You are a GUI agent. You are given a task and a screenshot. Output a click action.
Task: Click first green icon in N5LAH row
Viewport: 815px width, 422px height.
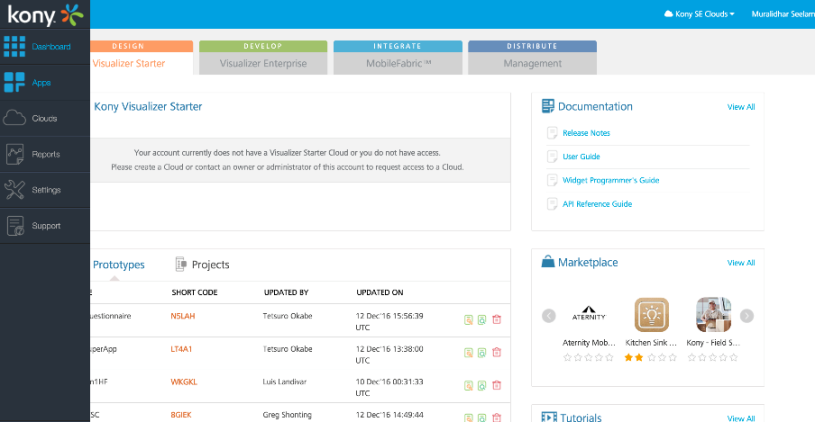pyautogui.click(x=468, y=320)
